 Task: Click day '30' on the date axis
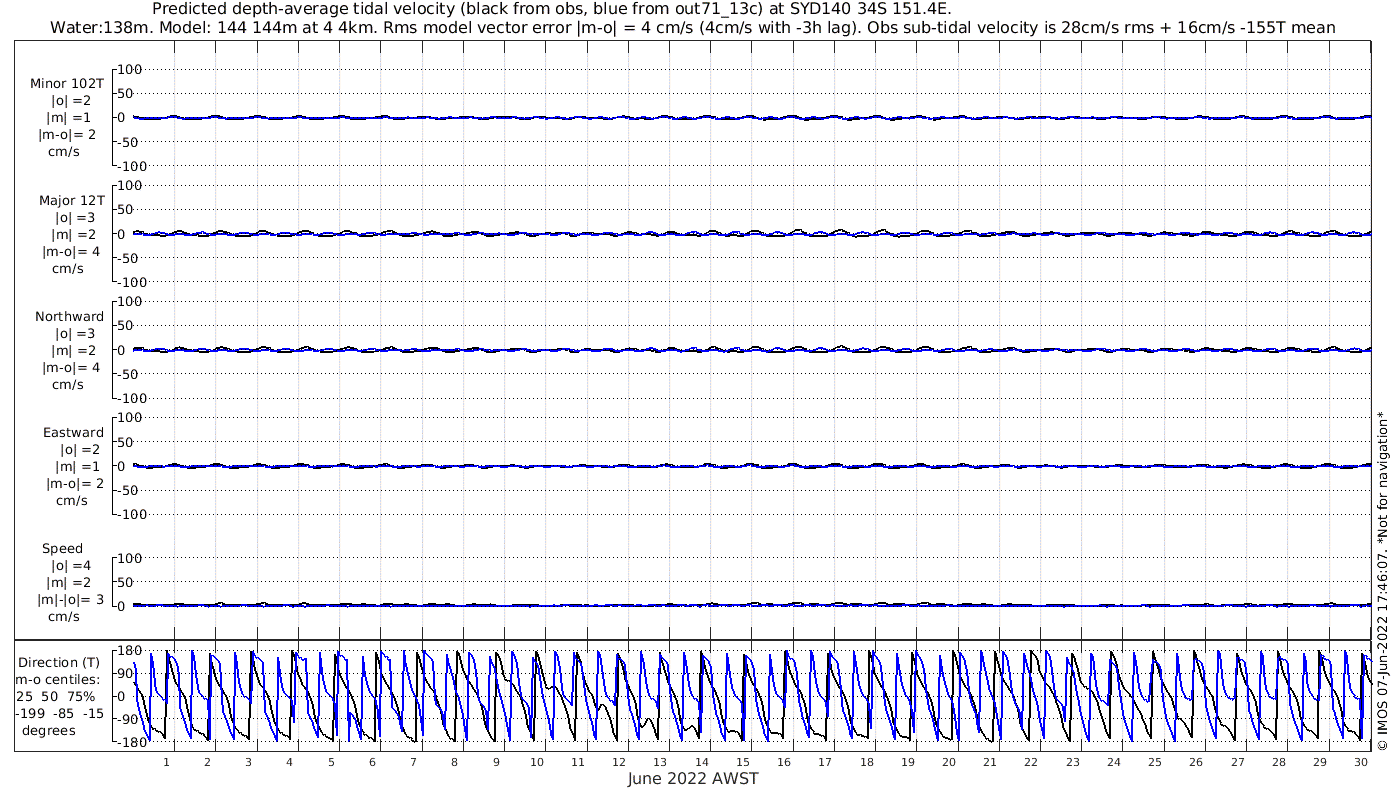point(1361,762)
